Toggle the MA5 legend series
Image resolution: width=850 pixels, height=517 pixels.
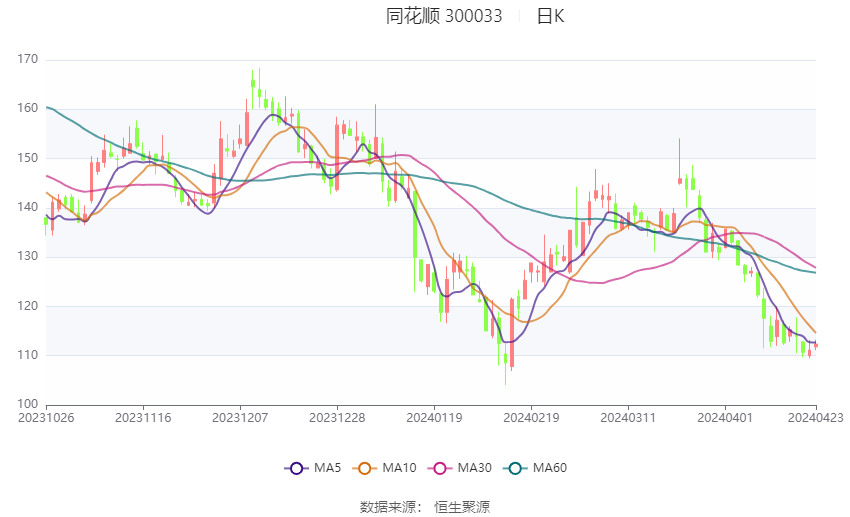pos(313,468)
